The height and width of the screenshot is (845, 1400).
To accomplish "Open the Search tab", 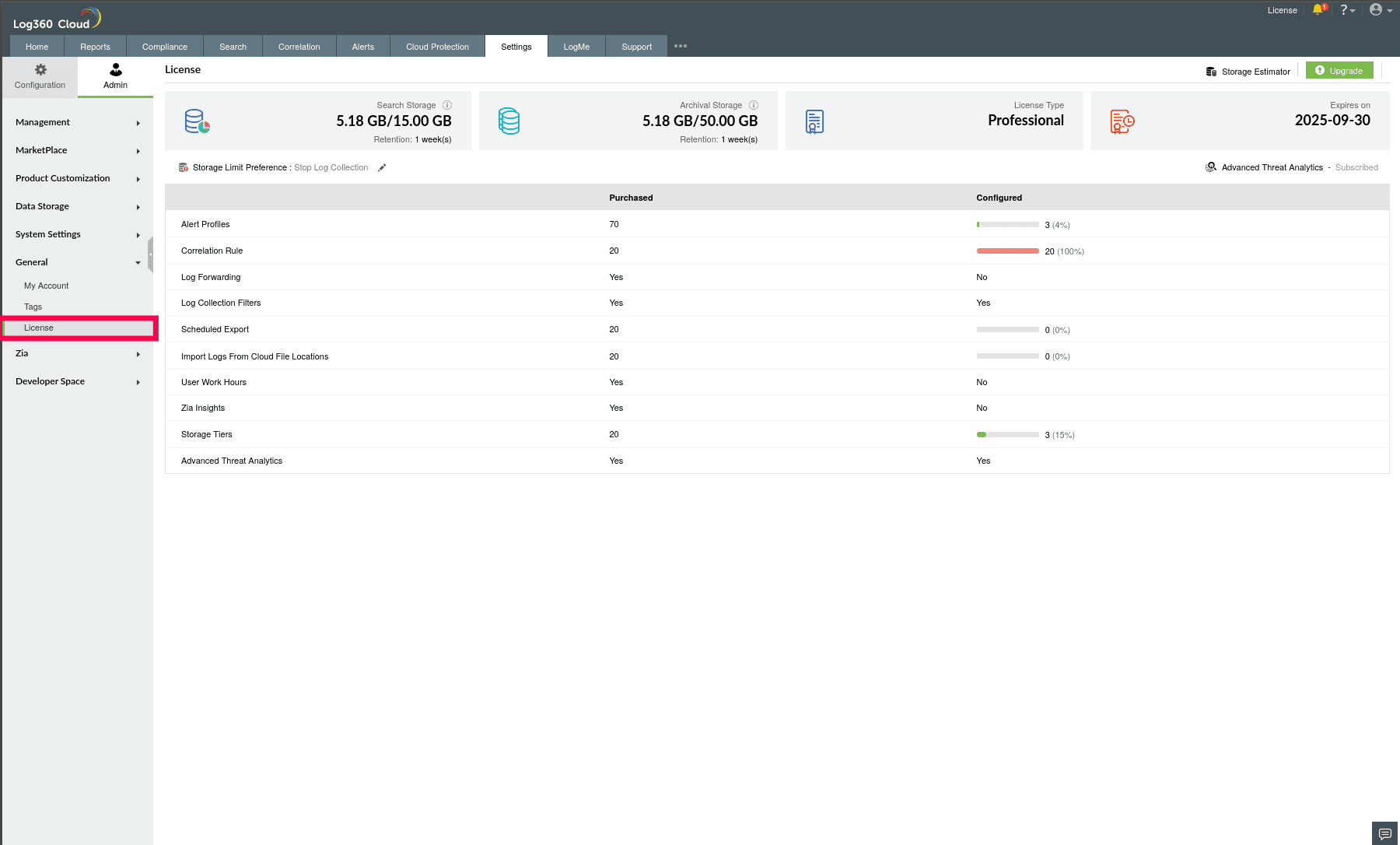I will click(x=233, y=47).
